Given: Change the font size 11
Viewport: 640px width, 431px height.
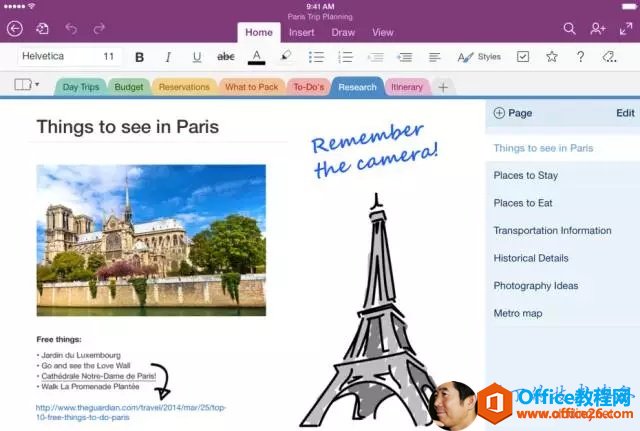Looking at the screenshot, I should coord(108,56).
